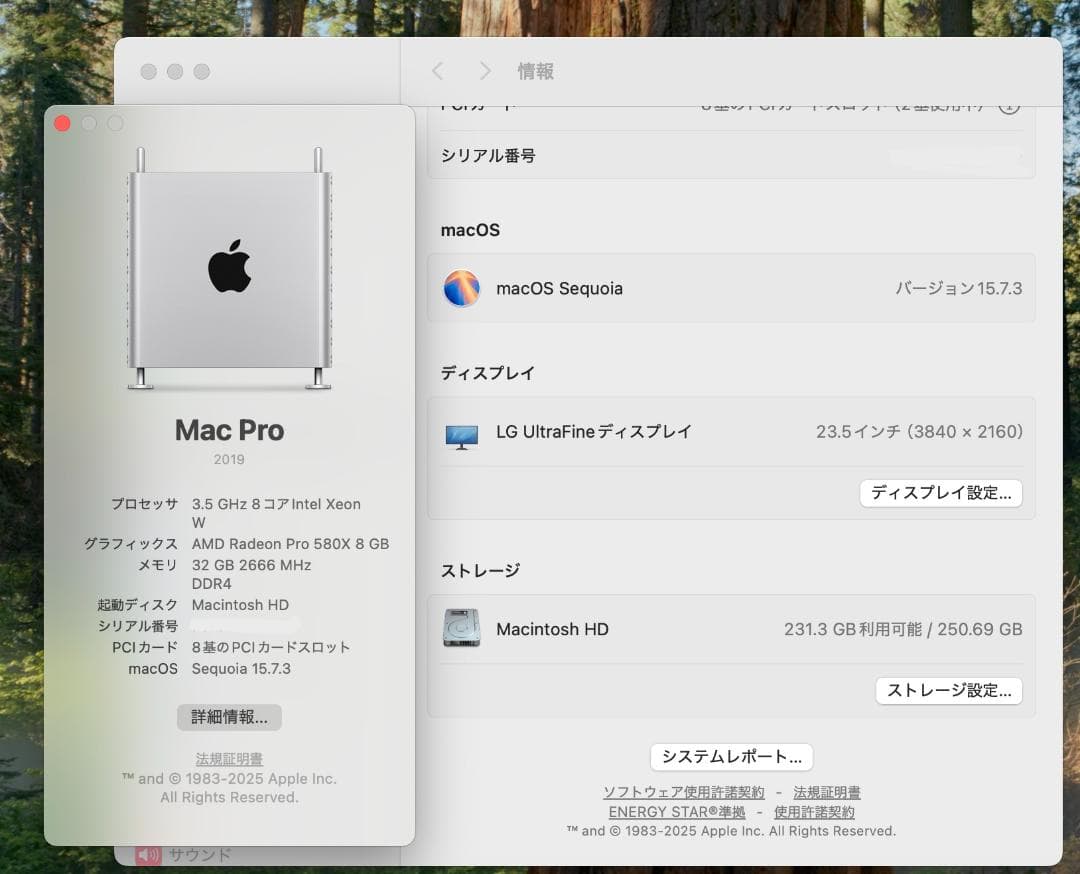This screenshot has height=874, width=1080.
Task: Click 詳細情報 in the About window
Action: (229, 717)
